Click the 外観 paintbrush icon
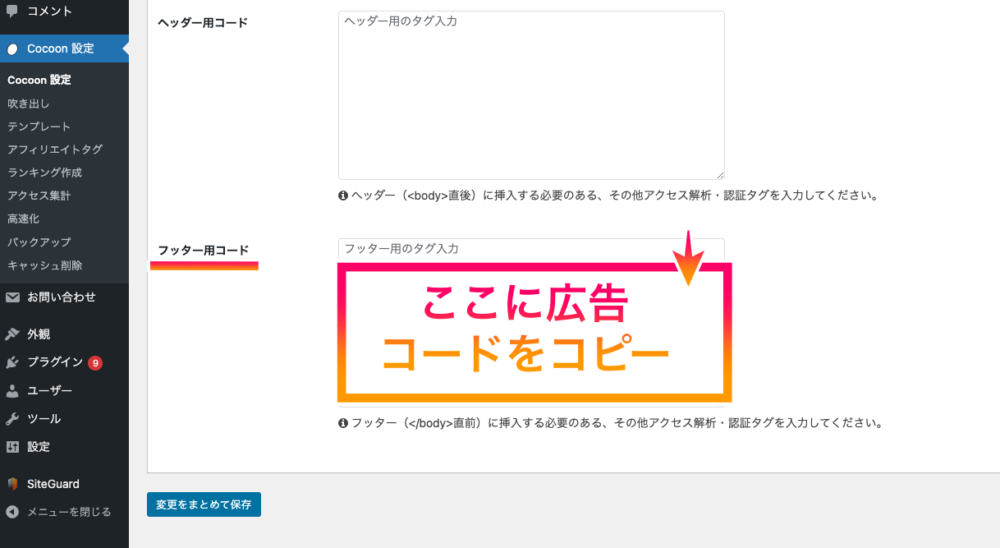The height and width of the screenshot is (548, 1000). 12,334
